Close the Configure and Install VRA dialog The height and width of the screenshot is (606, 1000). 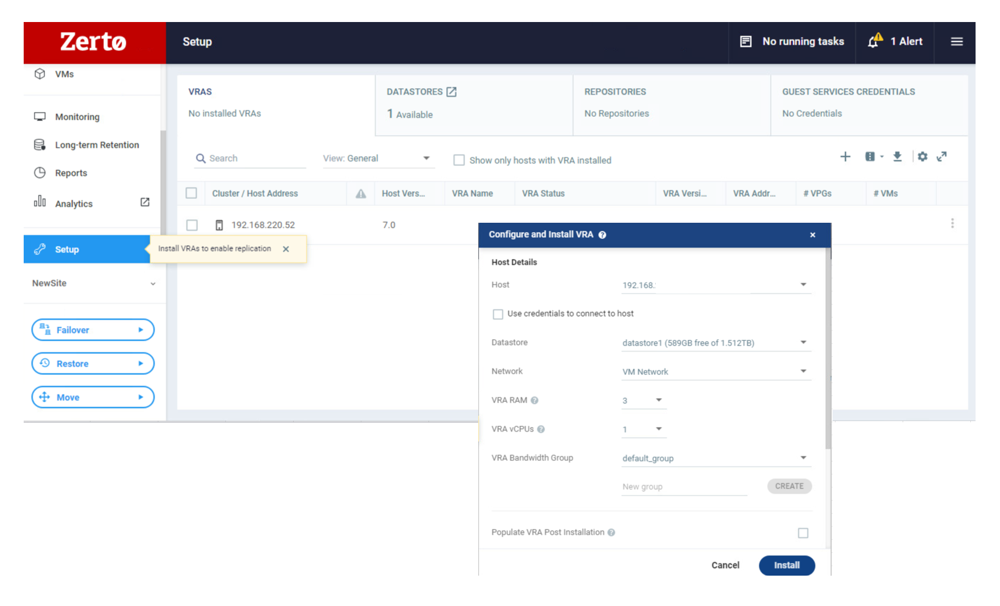coord(812,235)
